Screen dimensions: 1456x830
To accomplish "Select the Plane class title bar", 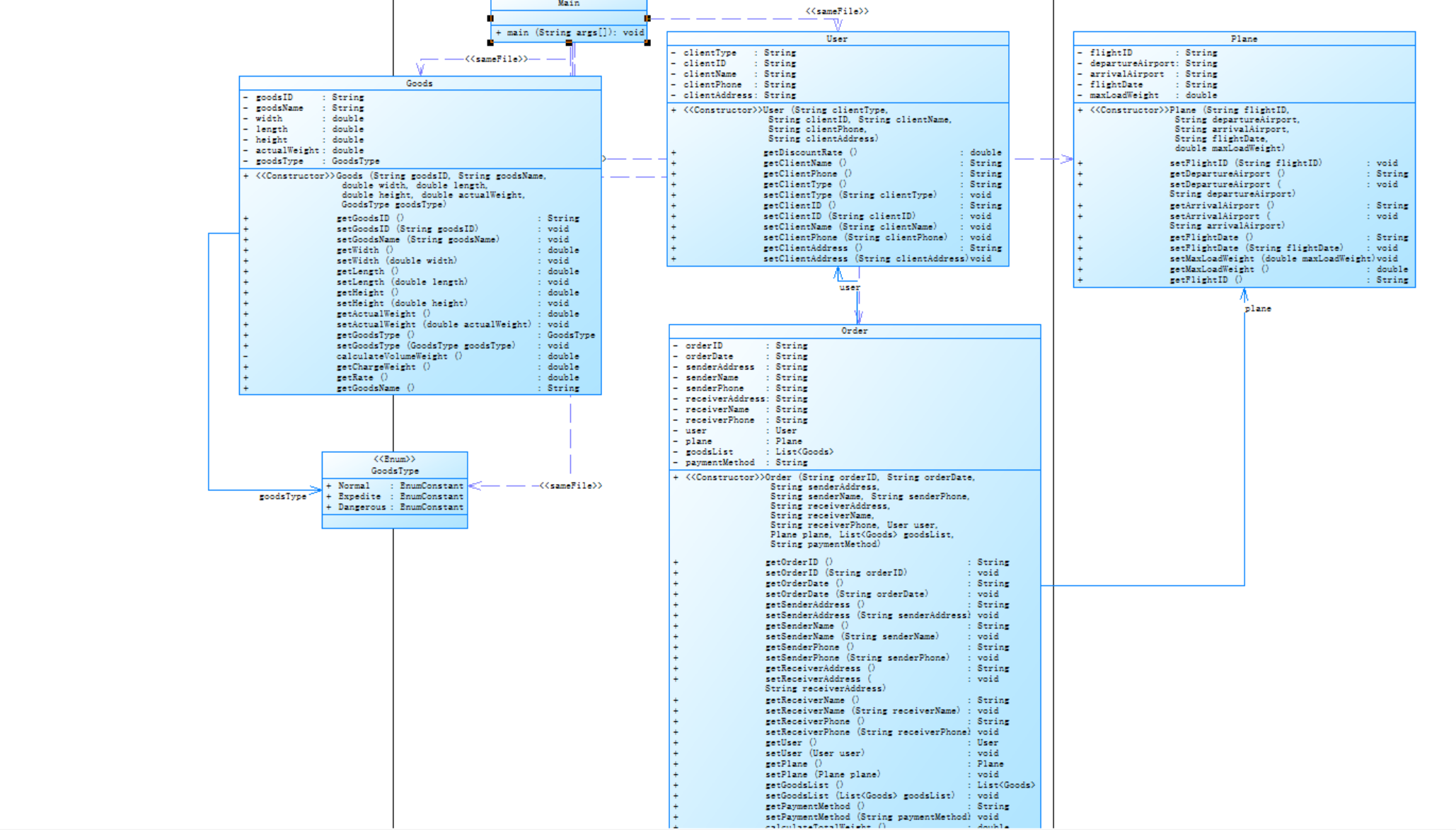I will (1243, 39).
